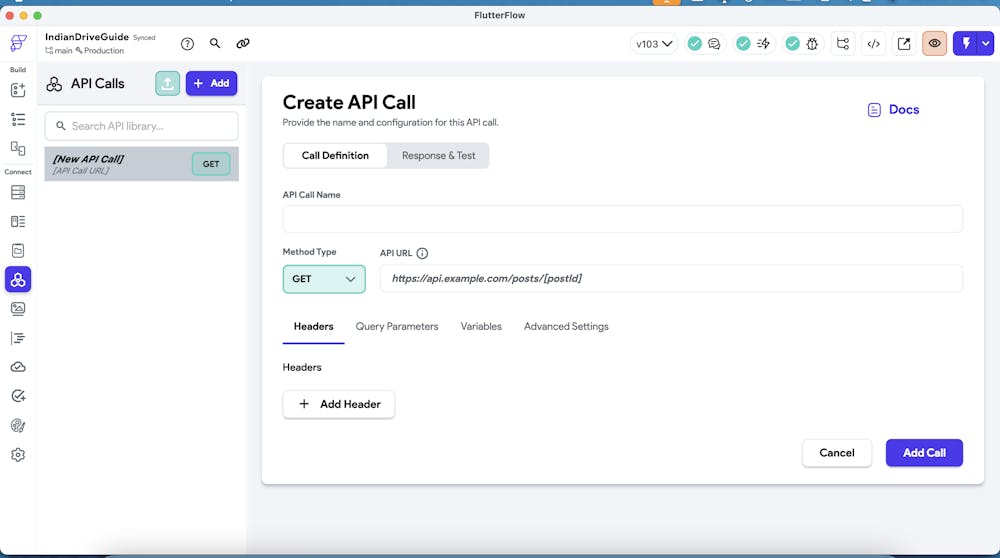Screen dimensions: 1000x558
Task: Click the Test Mode lightning button
Action: (x=966, y=43)
